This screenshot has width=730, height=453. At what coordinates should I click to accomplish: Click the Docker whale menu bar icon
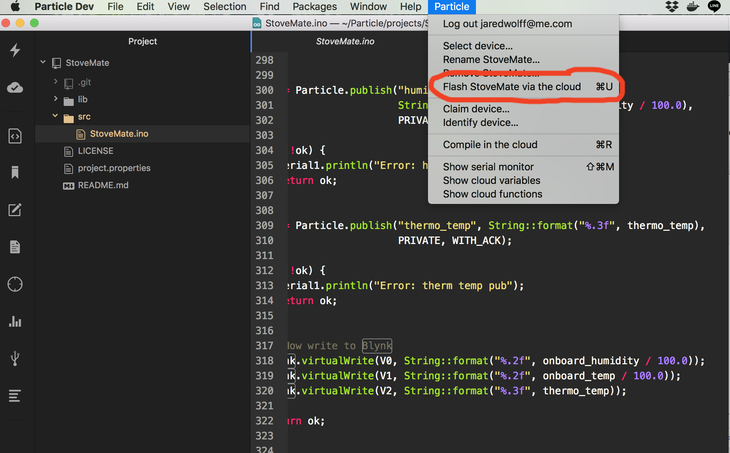click(693, 7)
